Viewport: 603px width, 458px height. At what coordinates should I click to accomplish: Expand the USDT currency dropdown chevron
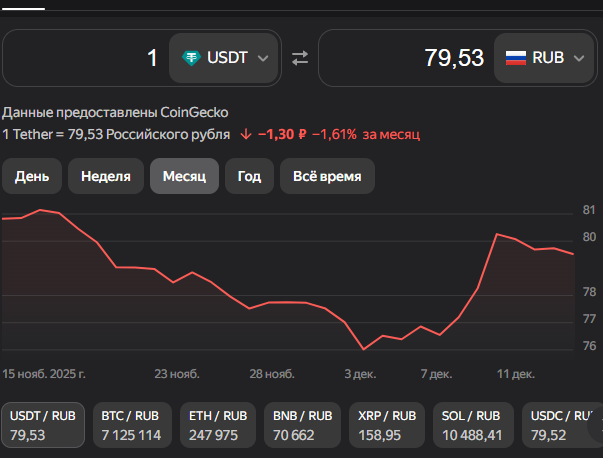coord(263,58)
